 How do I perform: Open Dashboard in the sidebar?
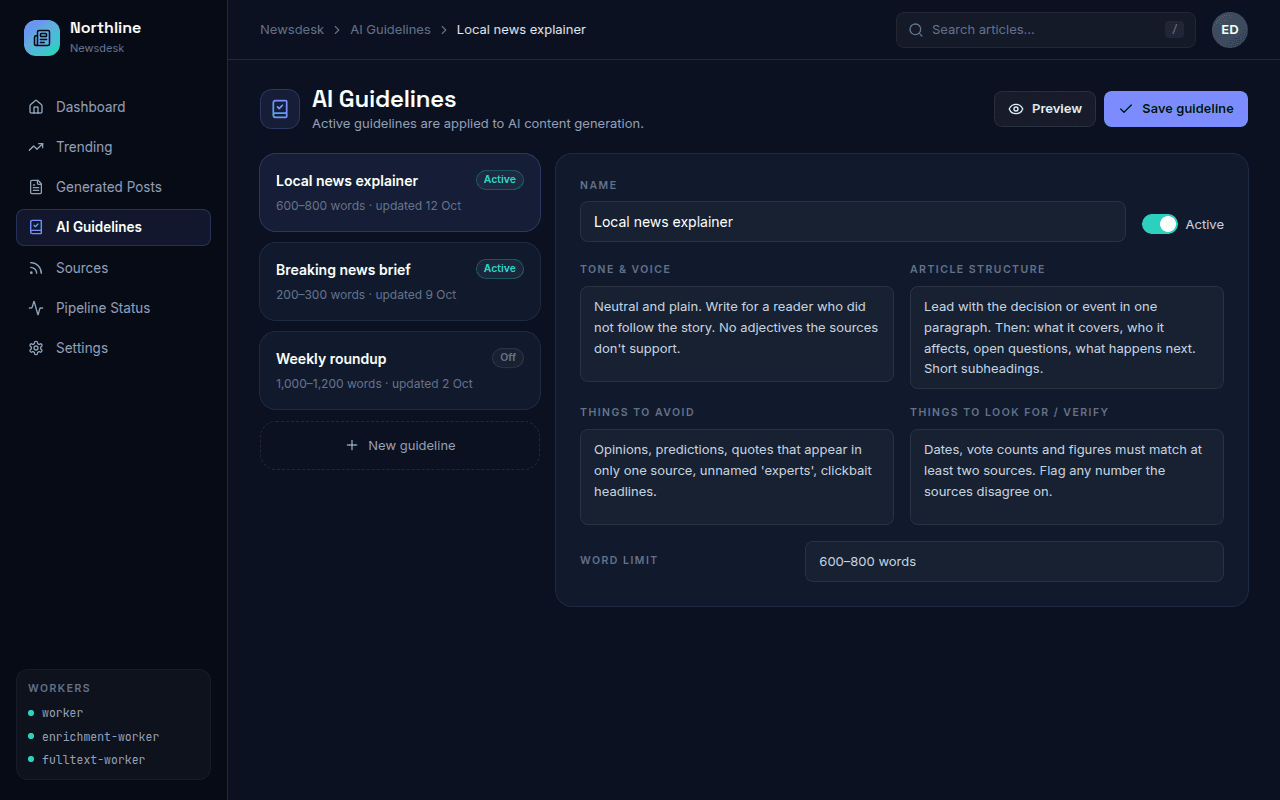[113, 107]
